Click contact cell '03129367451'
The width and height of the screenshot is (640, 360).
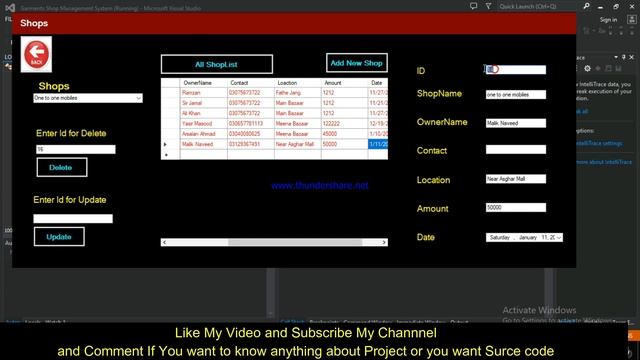click(x=251, y=144)
